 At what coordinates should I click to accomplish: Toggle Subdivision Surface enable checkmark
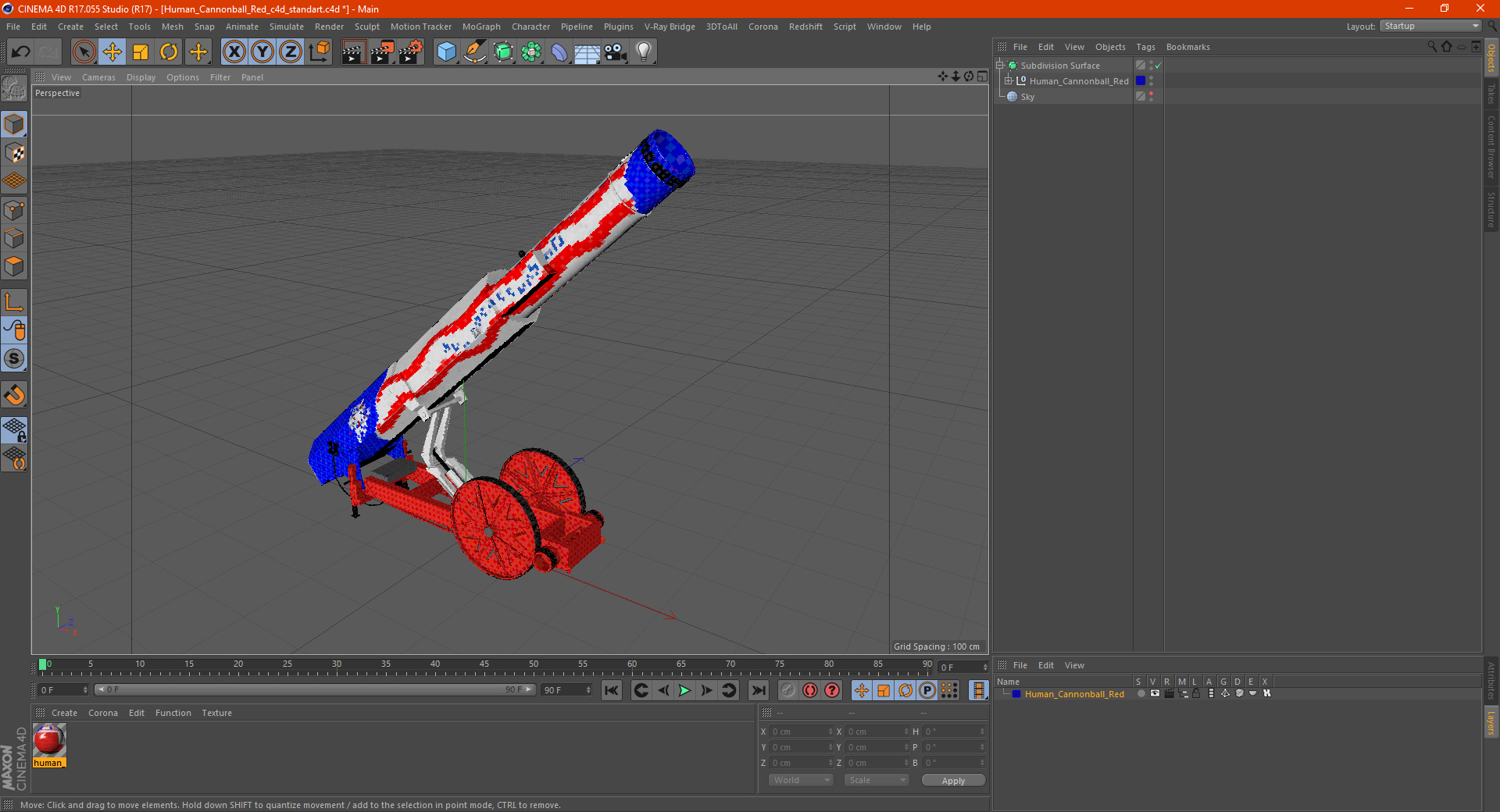tap(1159, 66)
